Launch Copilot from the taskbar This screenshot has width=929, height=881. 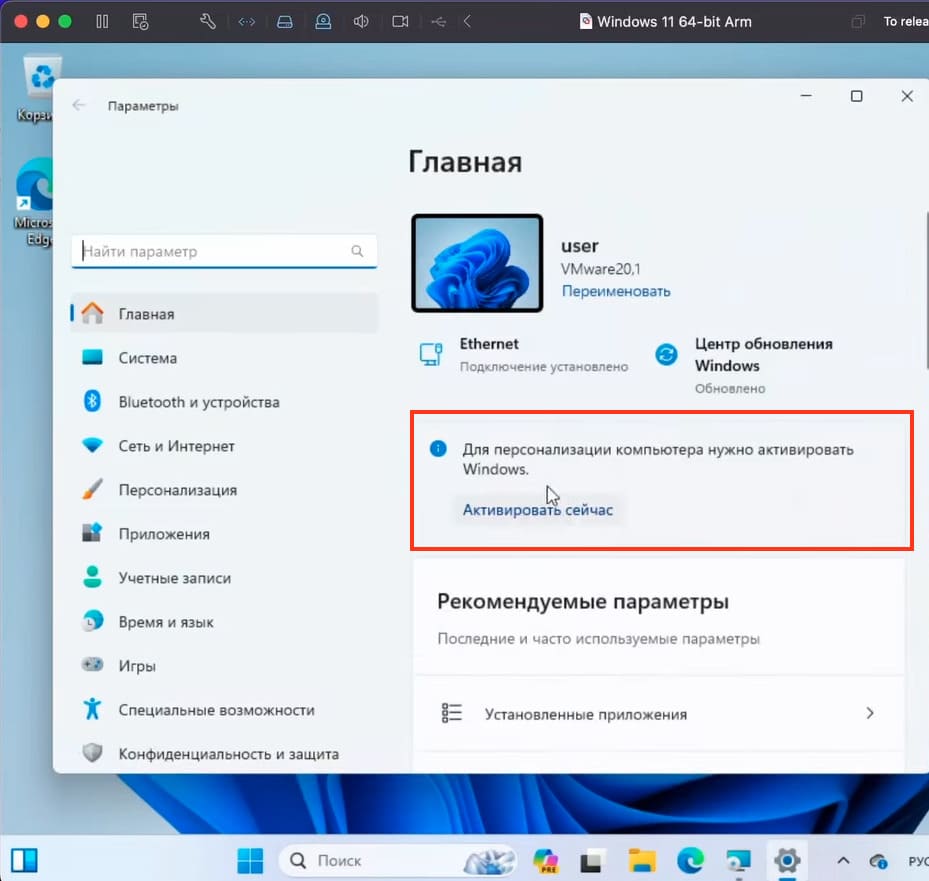click(546, 860)
